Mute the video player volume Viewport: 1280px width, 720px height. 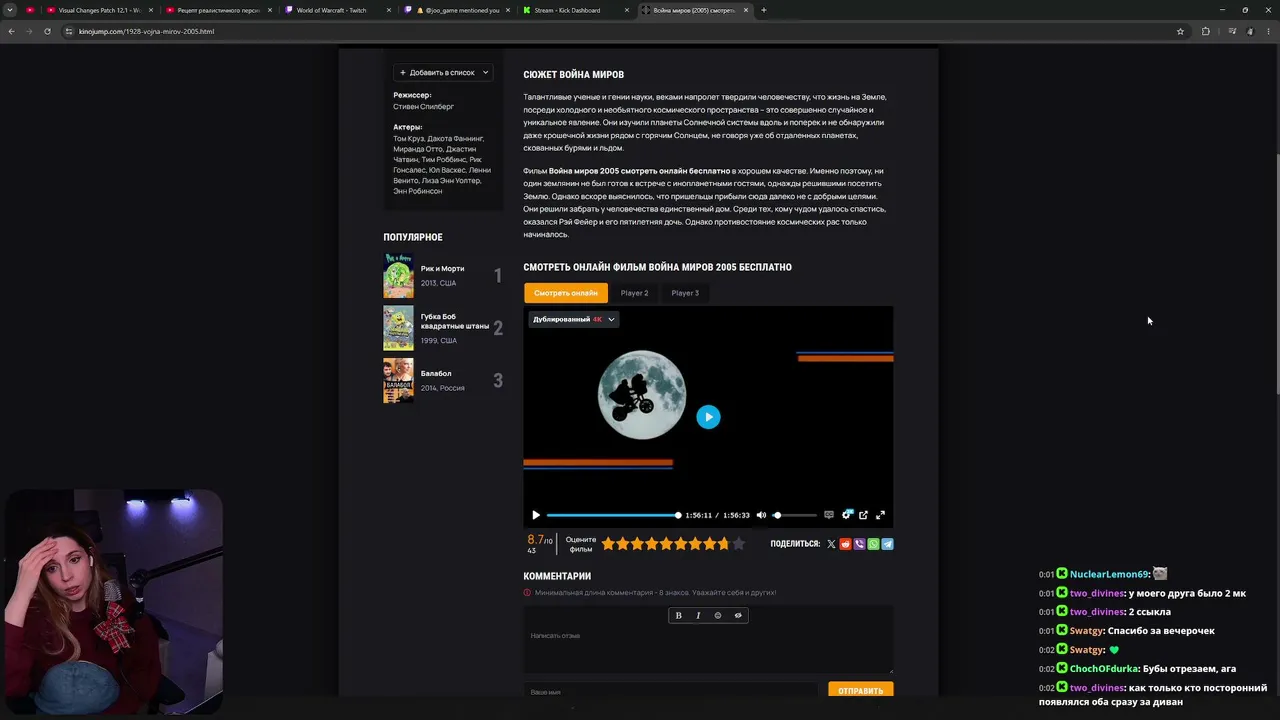(x=761, y=515)
